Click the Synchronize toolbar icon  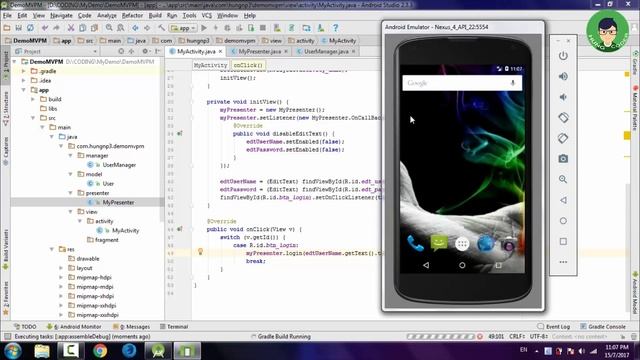pos(30,28)
